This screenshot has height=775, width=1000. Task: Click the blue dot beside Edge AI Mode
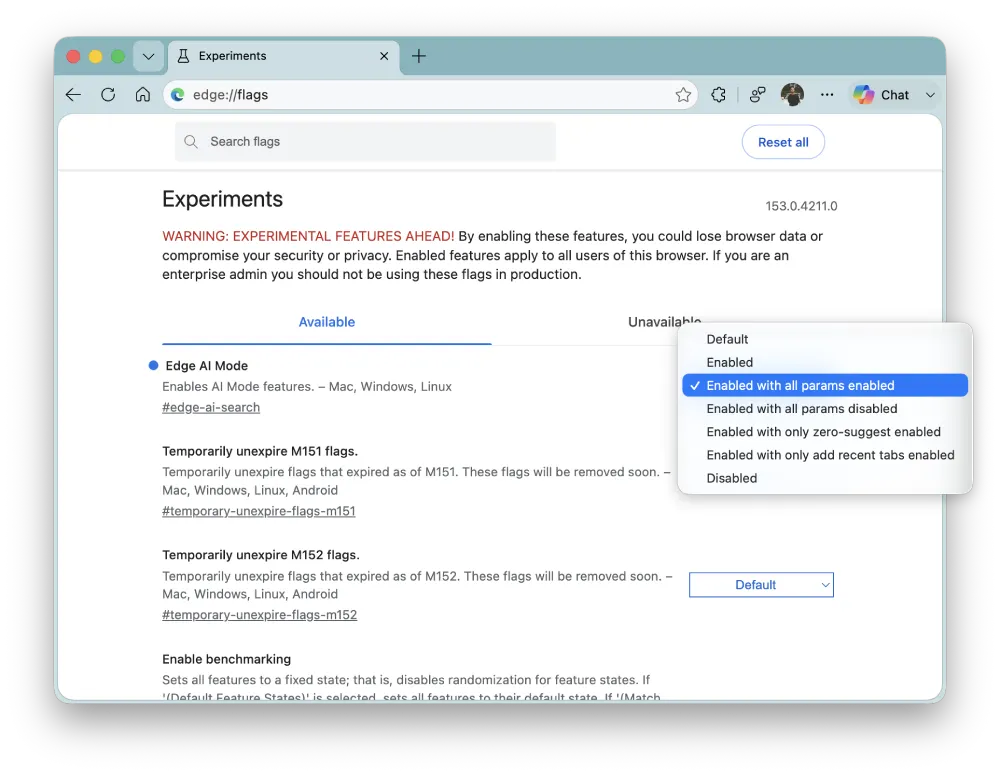tap(153, 365)
